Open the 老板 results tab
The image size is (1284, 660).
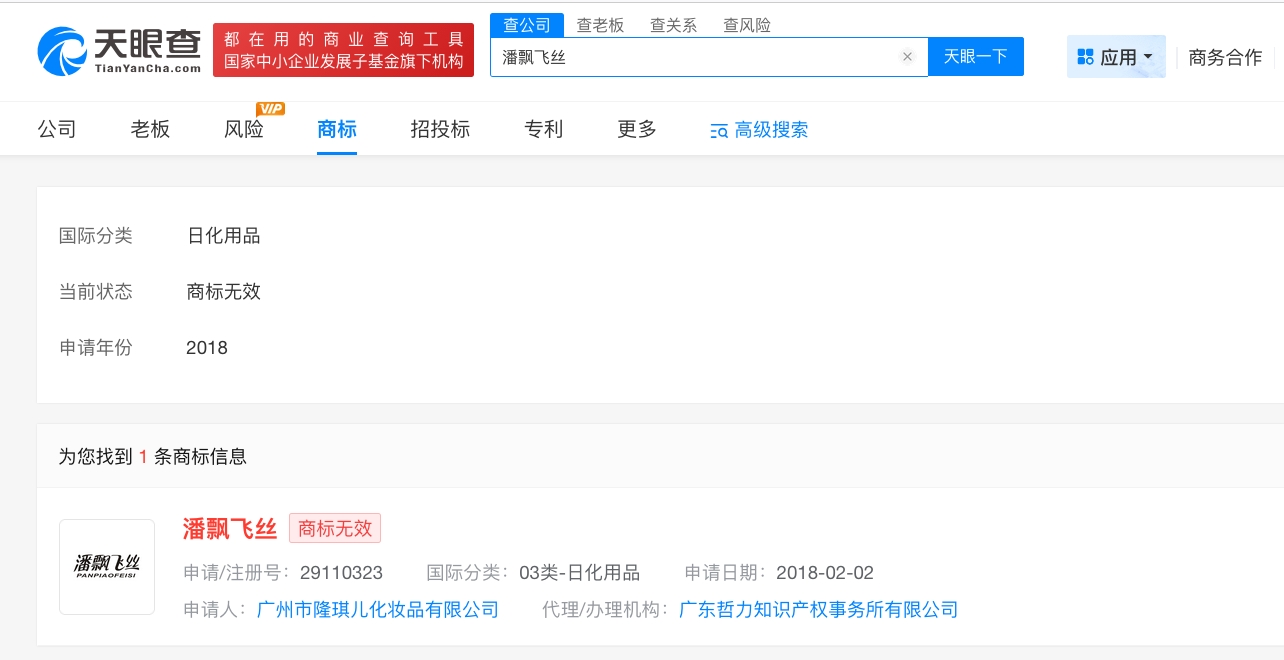(150, 129)
